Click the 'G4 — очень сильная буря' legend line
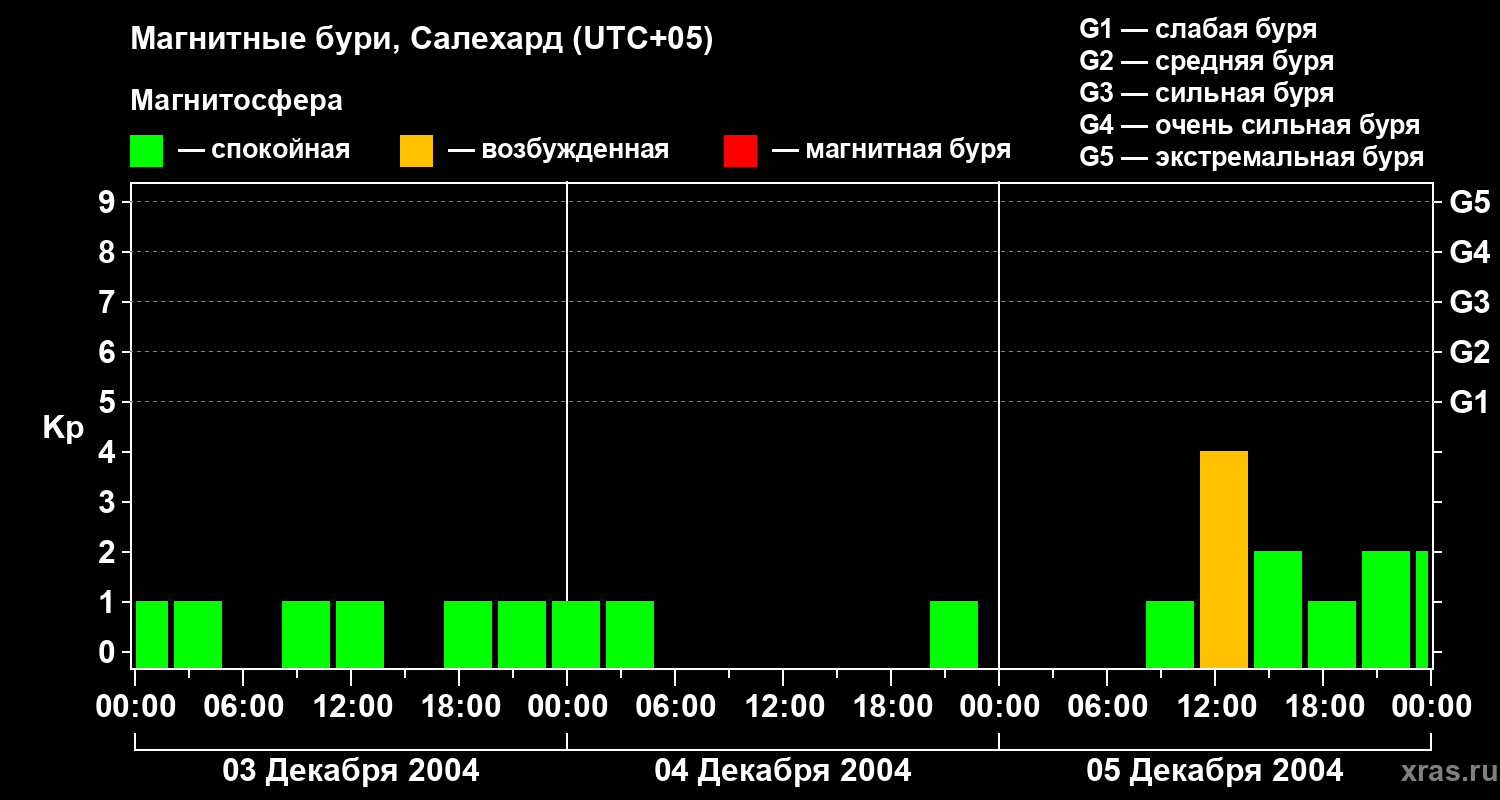 tap(1250, 125)
